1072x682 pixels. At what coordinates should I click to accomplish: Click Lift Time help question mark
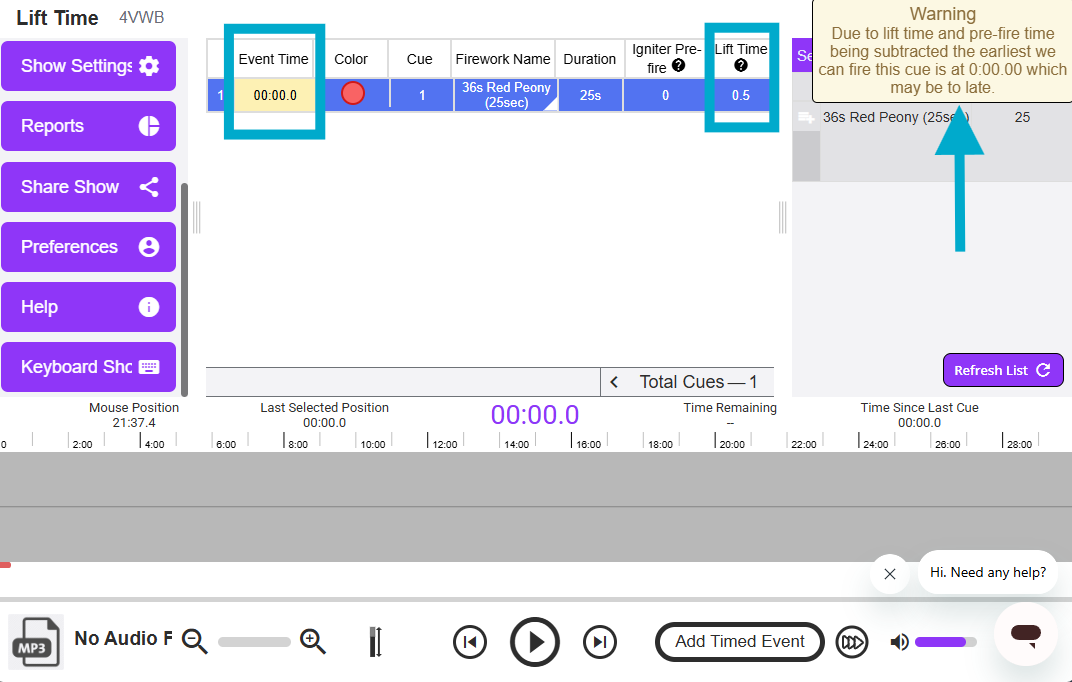[741, 66]
